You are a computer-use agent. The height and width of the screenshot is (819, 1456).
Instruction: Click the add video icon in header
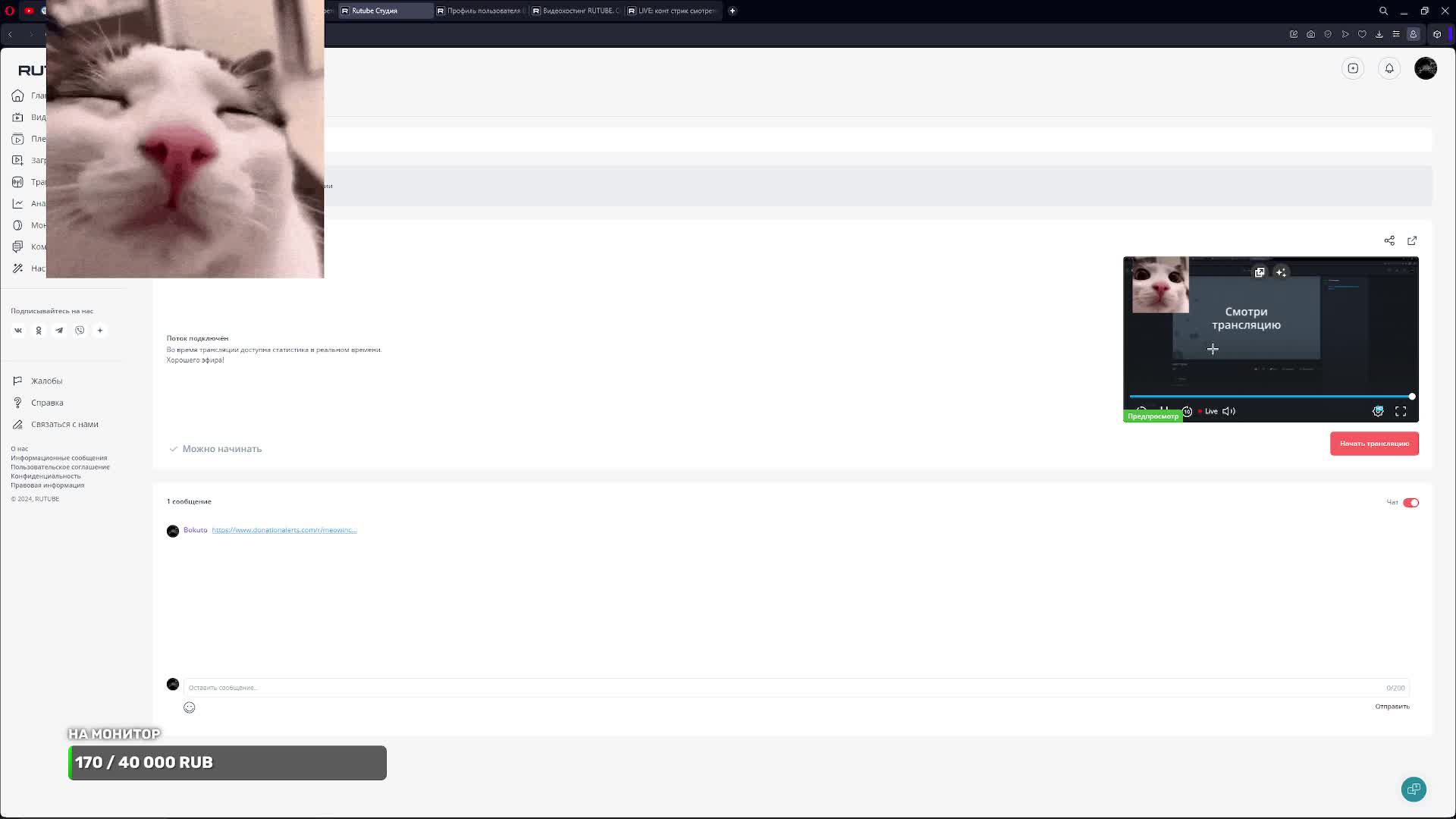click(x=1353, y=68)
